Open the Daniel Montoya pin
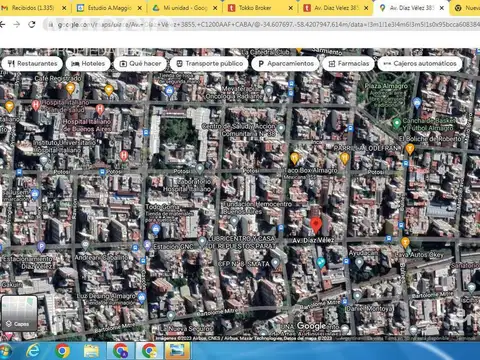The image size is (480, 360). (x=357, y=296)
